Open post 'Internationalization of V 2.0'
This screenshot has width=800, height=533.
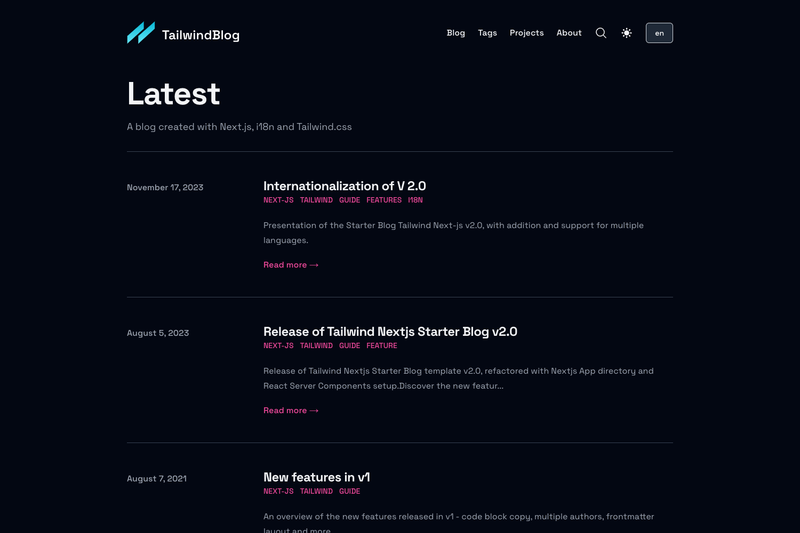click(344, 186)
